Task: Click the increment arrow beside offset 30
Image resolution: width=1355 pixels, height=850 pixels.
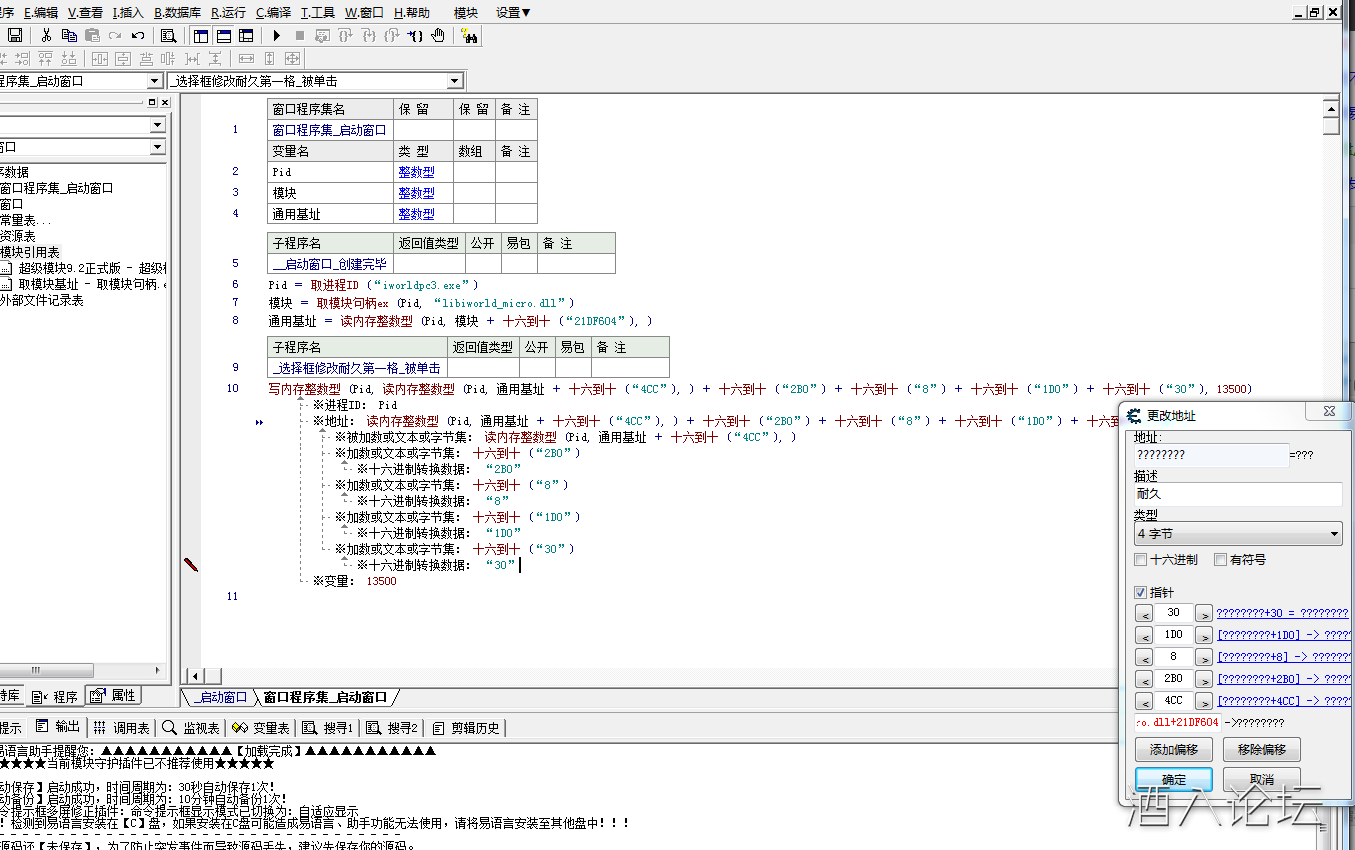Action: click(1204, 613)
